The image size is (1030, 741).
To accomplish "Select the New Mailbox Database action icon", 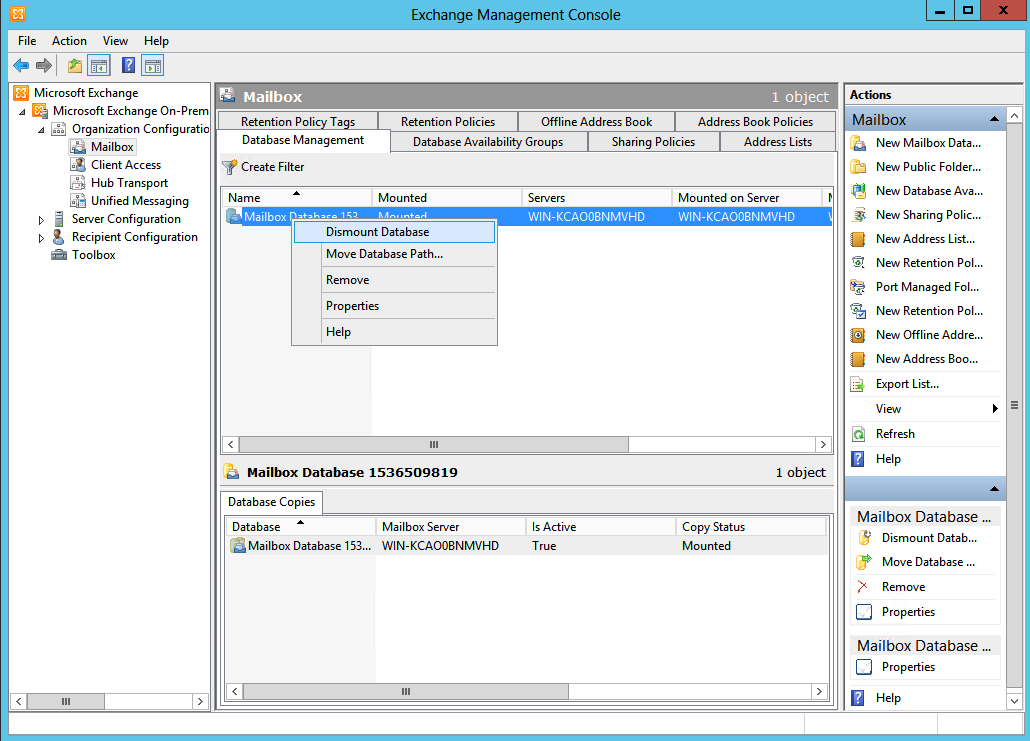I will coord(857,143).
